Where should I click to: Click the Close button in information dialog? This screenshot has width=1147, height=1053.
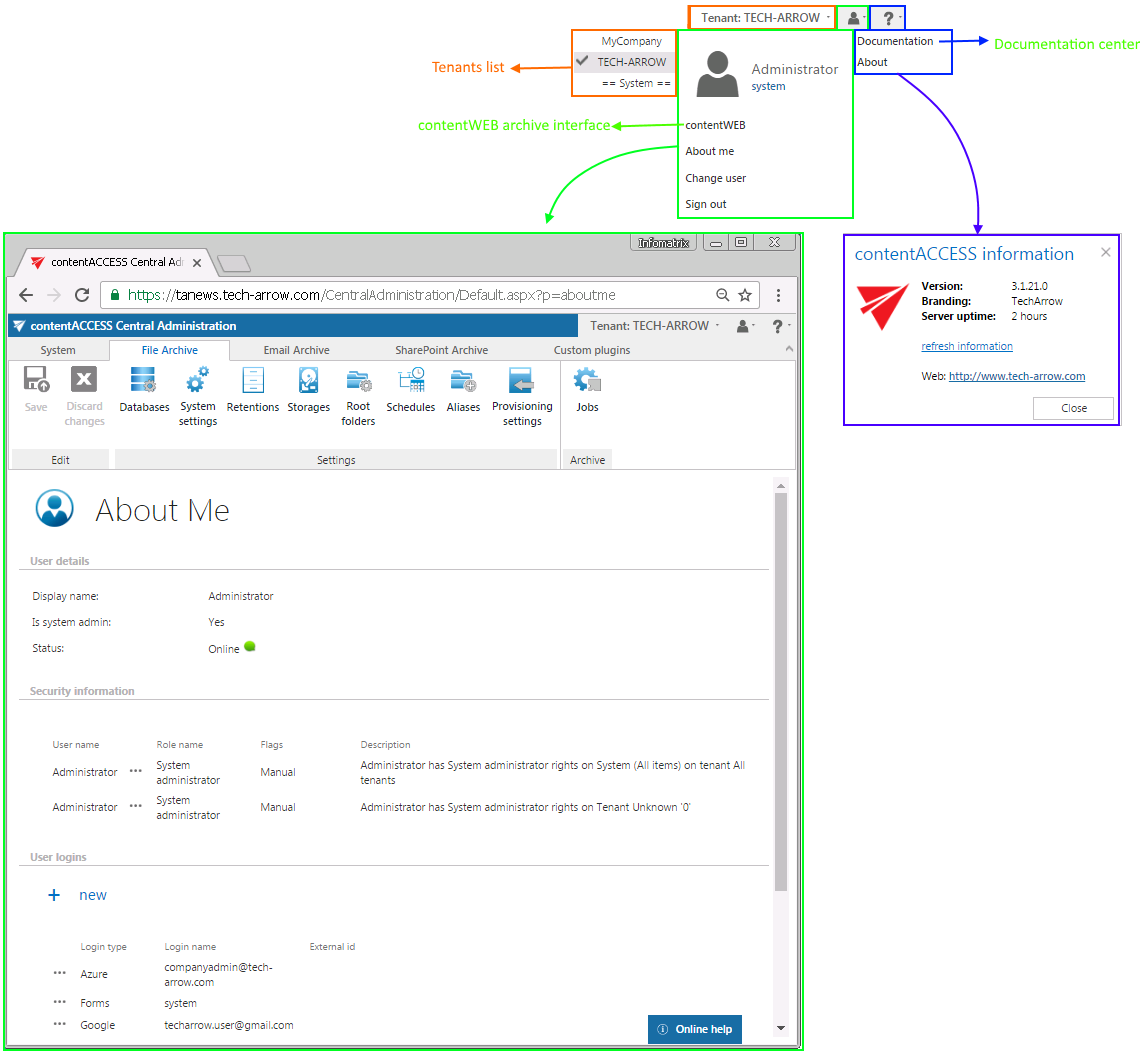[x=1073, y=408]
